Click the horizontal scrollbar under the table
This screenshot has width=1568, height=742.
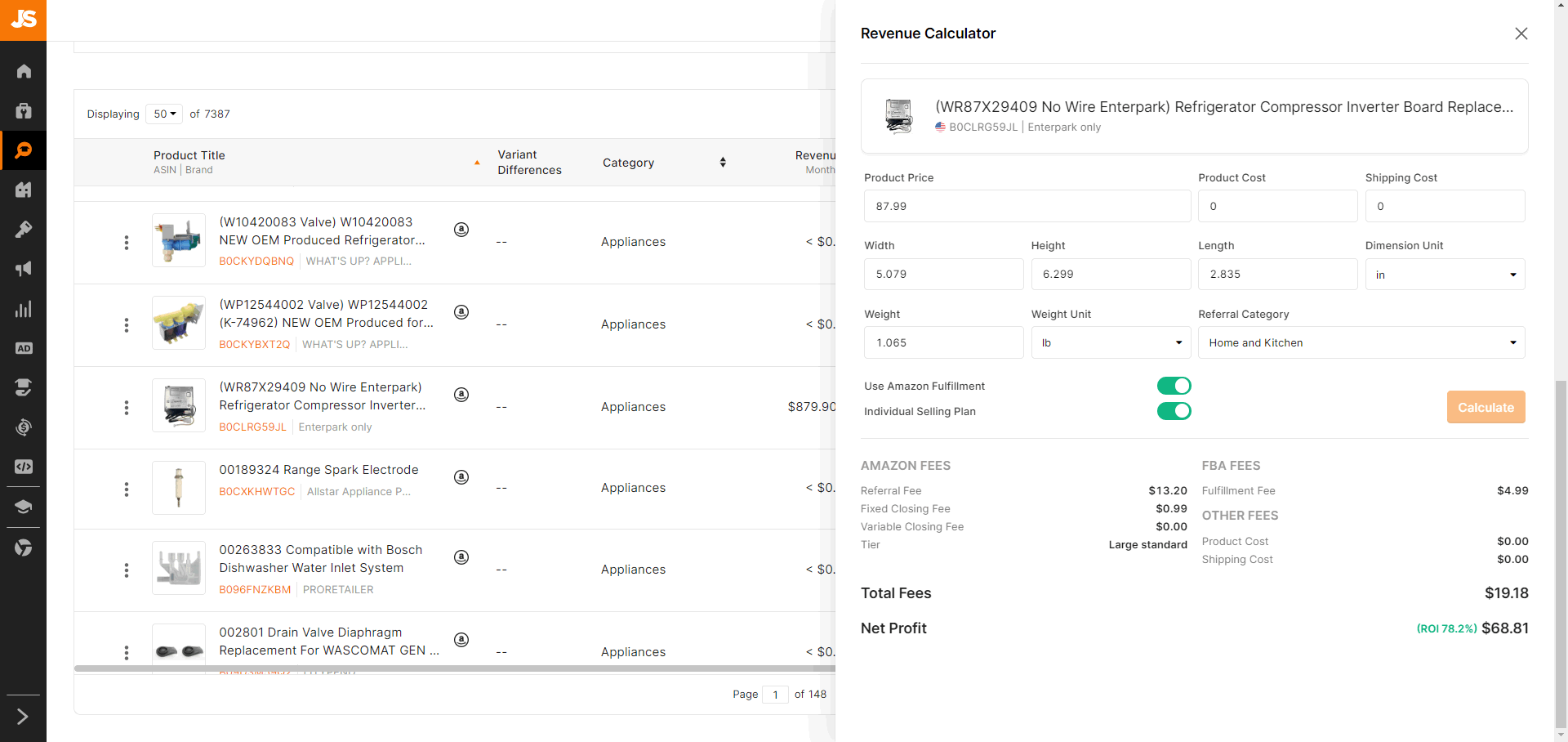tap(454, 668)
